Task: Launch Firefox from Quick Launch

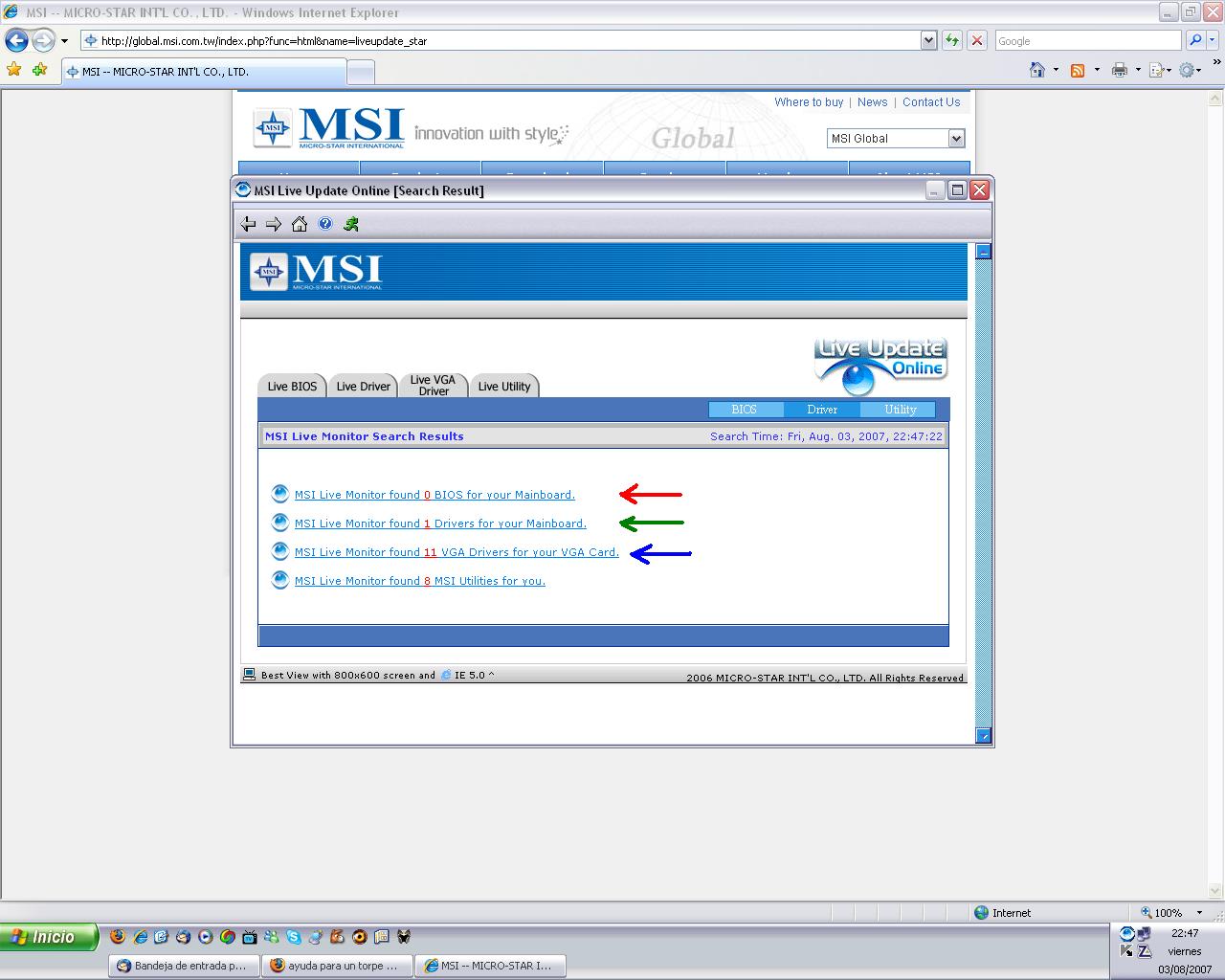Action: (x=118, y=937)
